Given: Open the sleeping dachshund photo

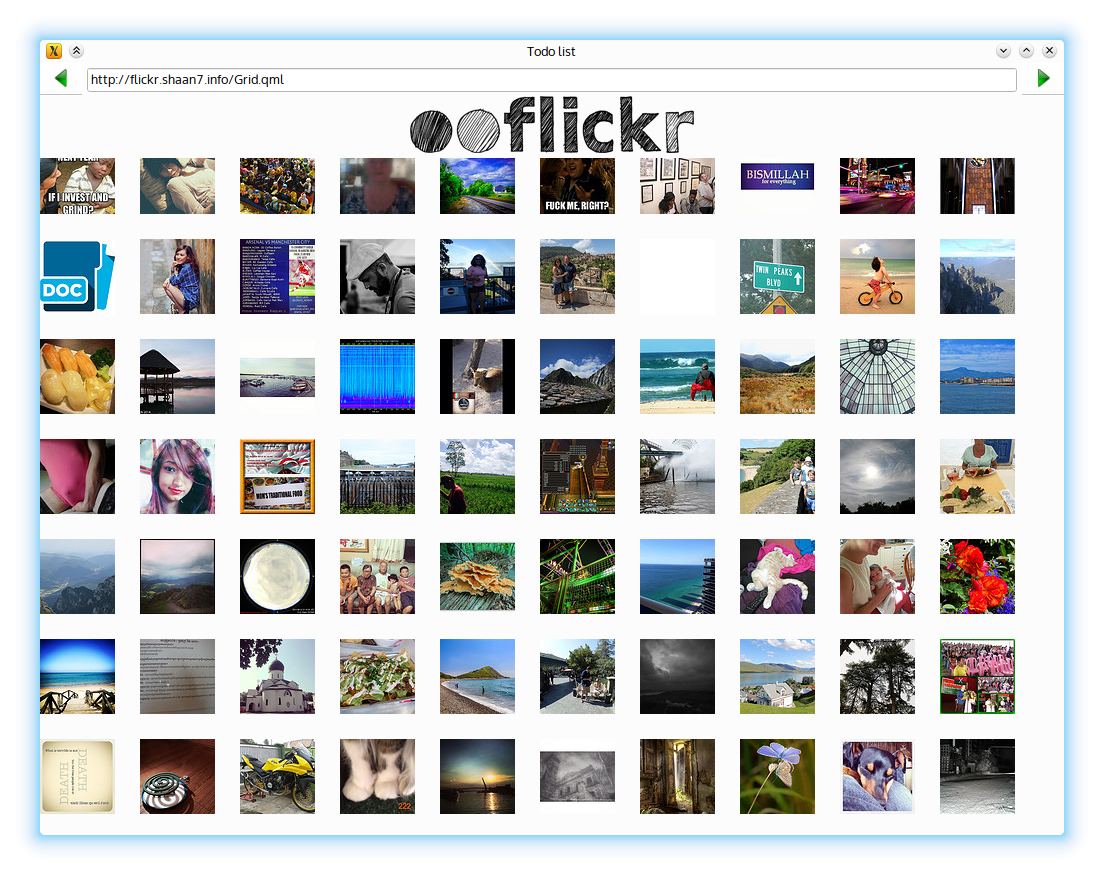Looking at the screenshot, I should (x=877, y=777).
